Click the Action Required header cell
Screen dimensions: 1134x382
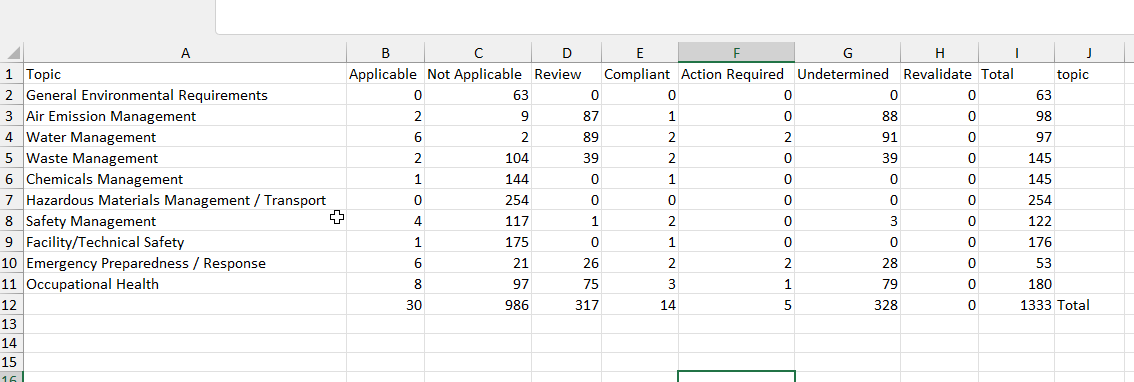pyautogui.click(x=736, y=74)
